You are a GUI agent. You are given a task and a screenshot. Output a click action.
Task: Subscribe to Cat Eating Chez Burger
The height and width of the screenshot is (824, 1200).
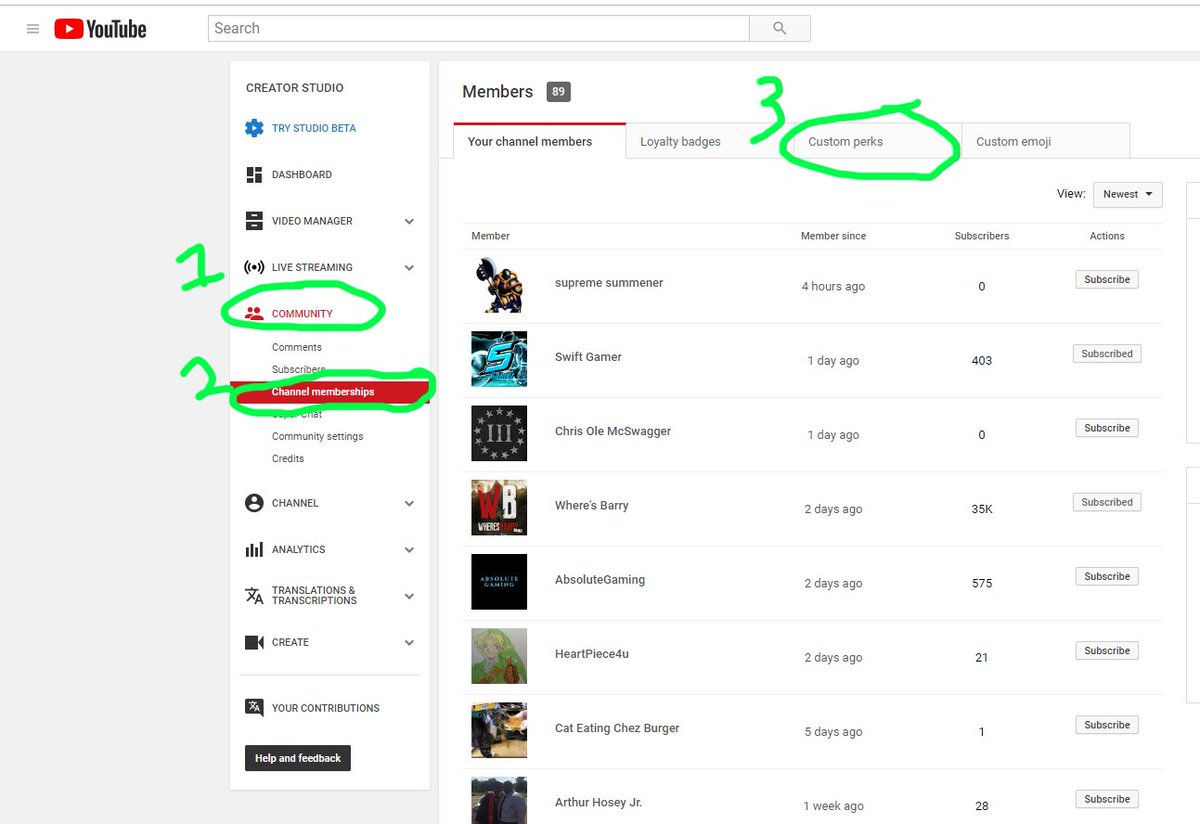coord(1107,725)
